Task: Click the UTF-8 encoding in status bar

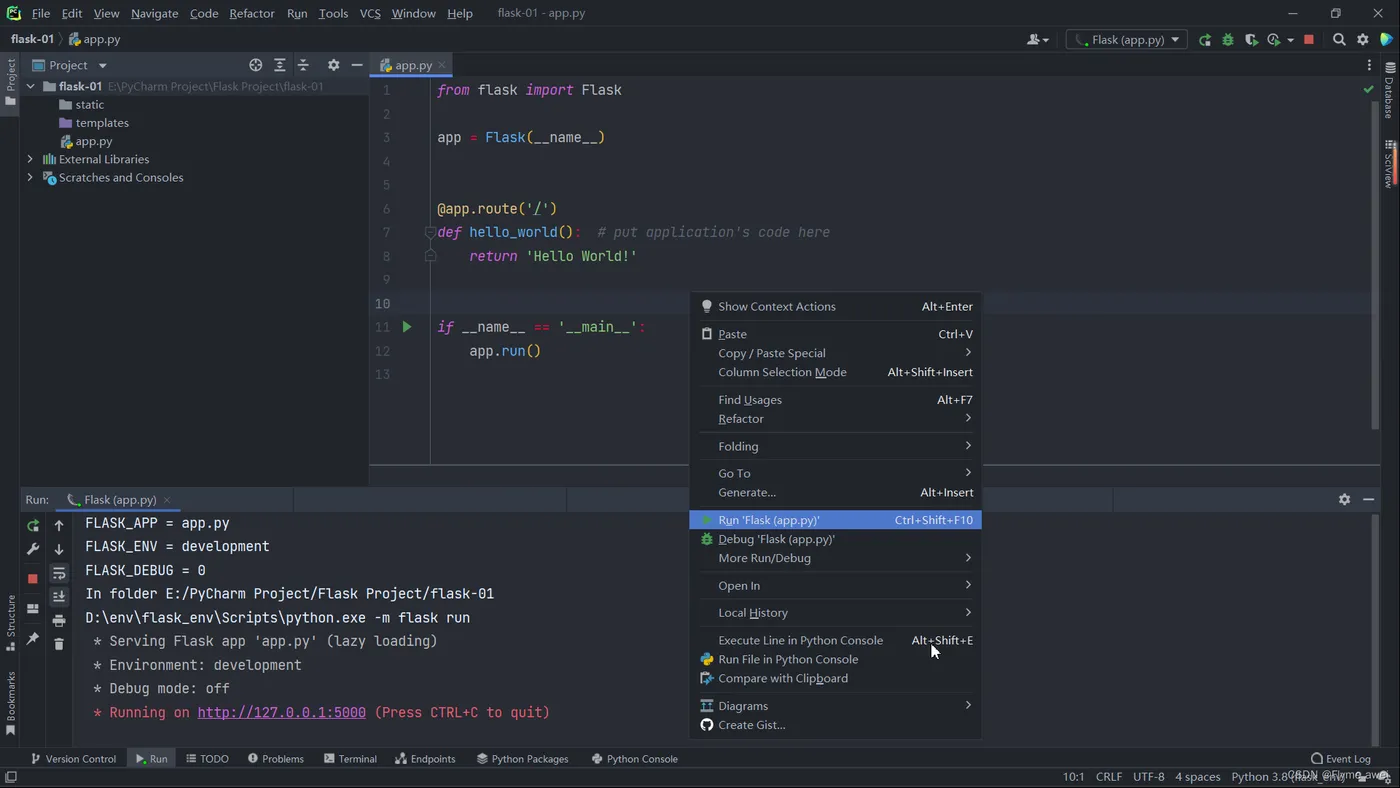Action: pos(1149,777)
